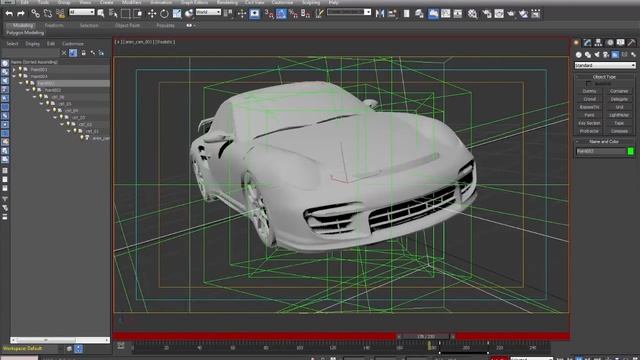Activate the Bind to Space Warp tool
This screenshot has height=360, width=640.
point(60,14)
